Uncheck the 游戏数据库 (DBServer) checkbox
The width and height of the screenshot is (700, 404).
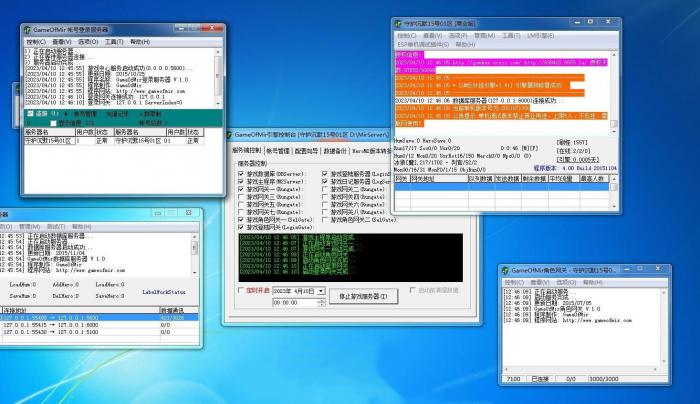click(x=241, y=173)
